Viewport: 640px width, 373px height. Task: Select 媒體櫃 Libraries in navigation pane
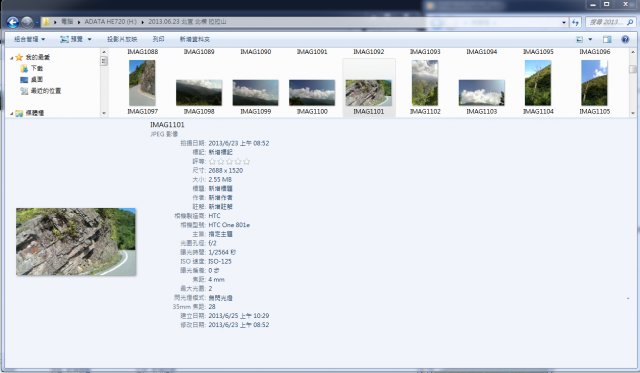[x=35, y=113]
